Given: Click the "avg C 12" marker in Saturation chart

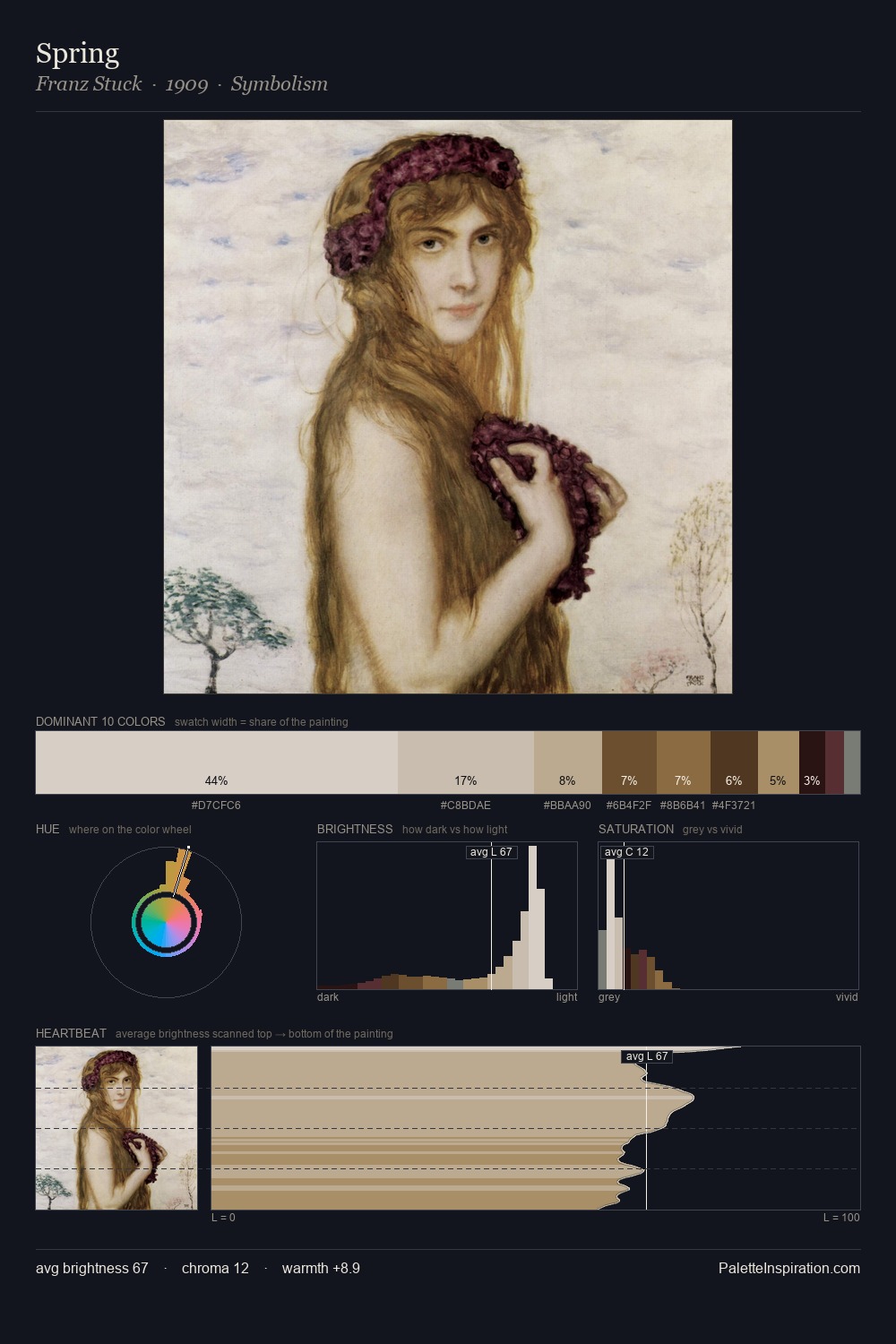Looking at the screenshot, I should tap(626, 852).
